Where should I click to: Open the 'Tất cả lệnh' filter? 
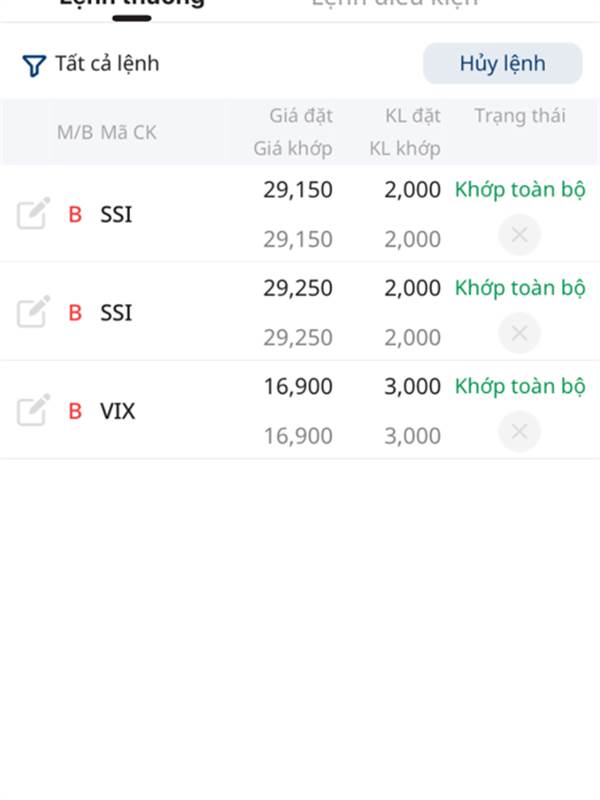(x=106, y=64)
